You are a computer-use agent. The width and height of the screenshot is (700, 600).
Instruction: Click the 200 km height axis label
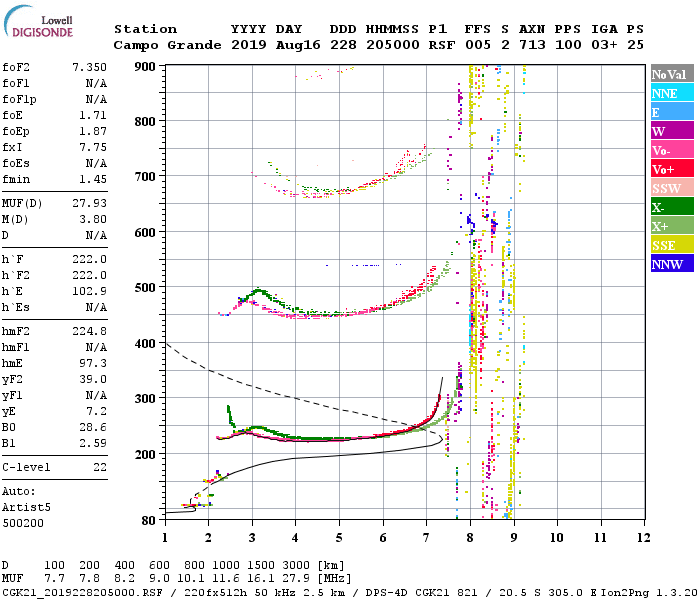pos(145,454)
